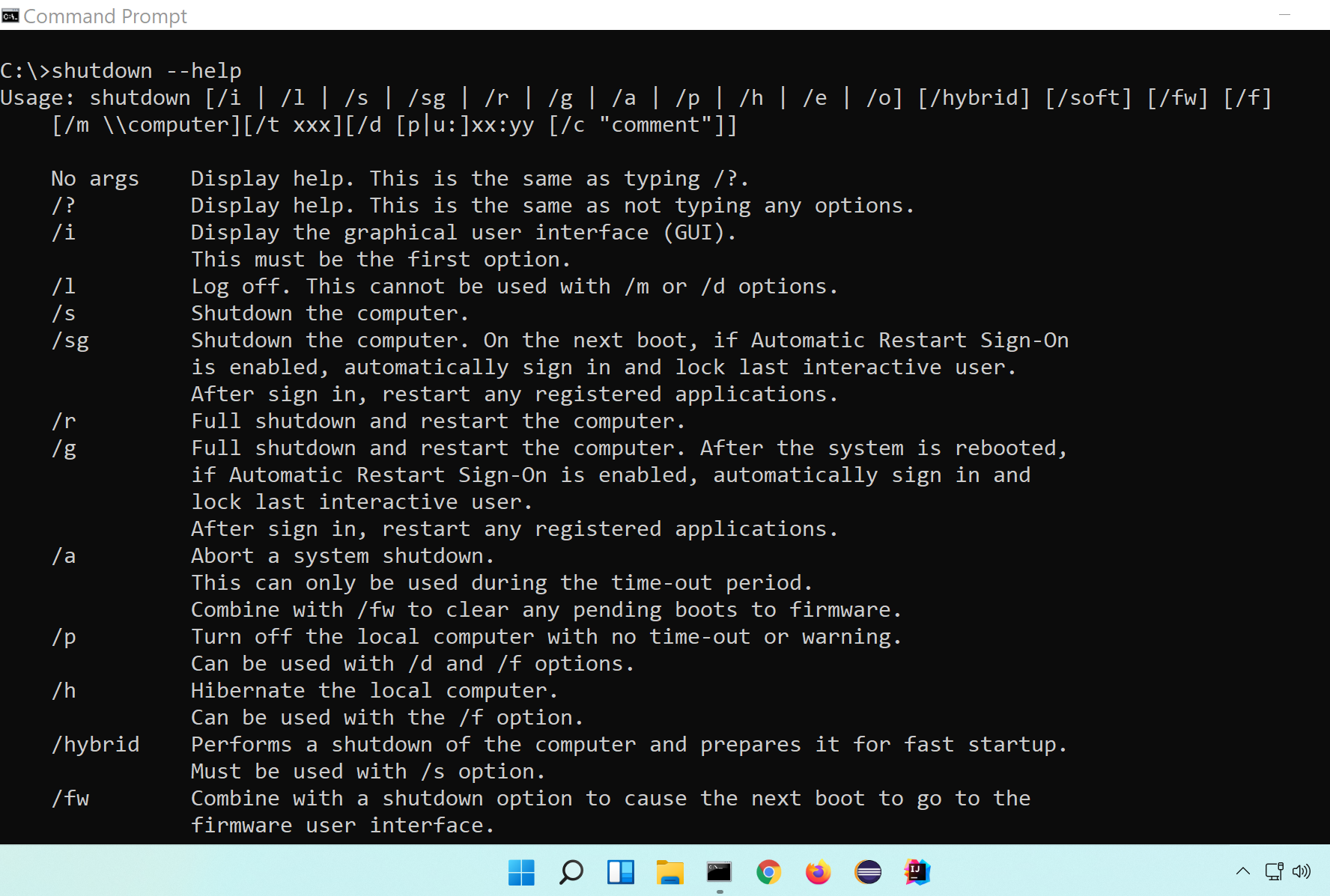Click 'Usage: shutdown' line
This screenshot has width=1330, height=896.
coord(636,98)
